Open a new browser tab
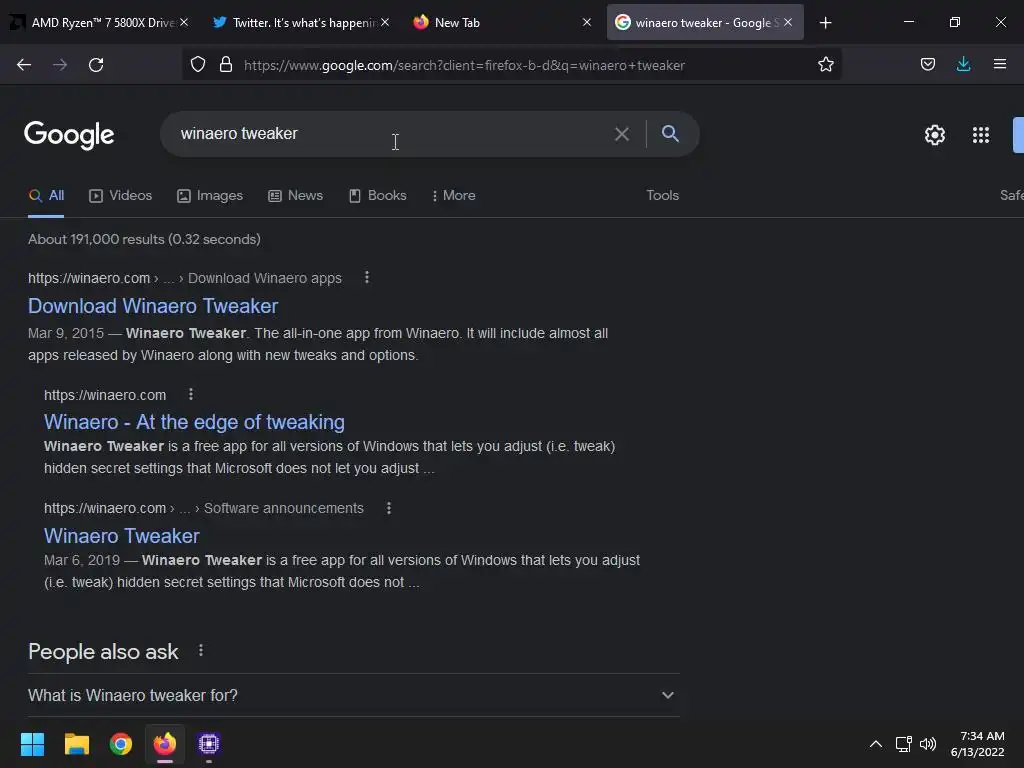1024x768 pixels. click(825, 23)
